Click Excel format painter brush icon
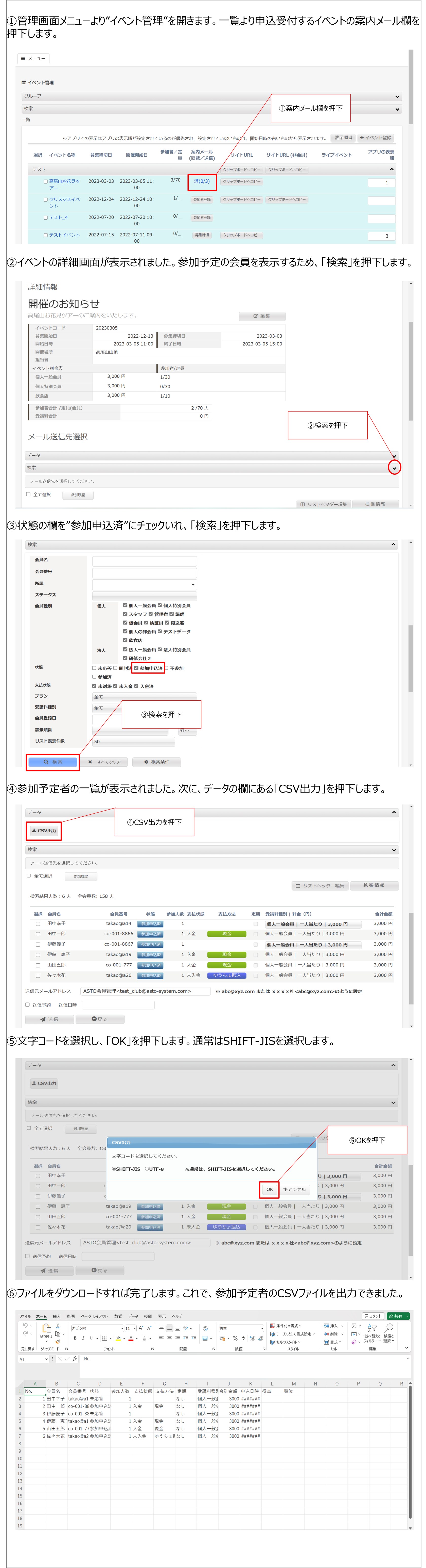 click(x=58, y=1342)
